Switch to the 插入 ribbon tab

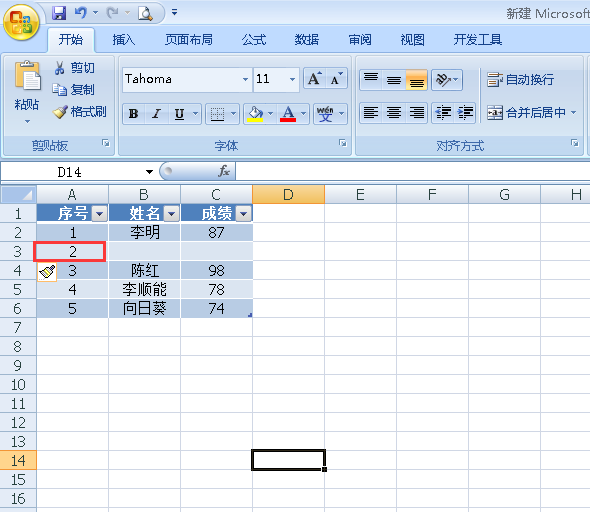[124, 40]
